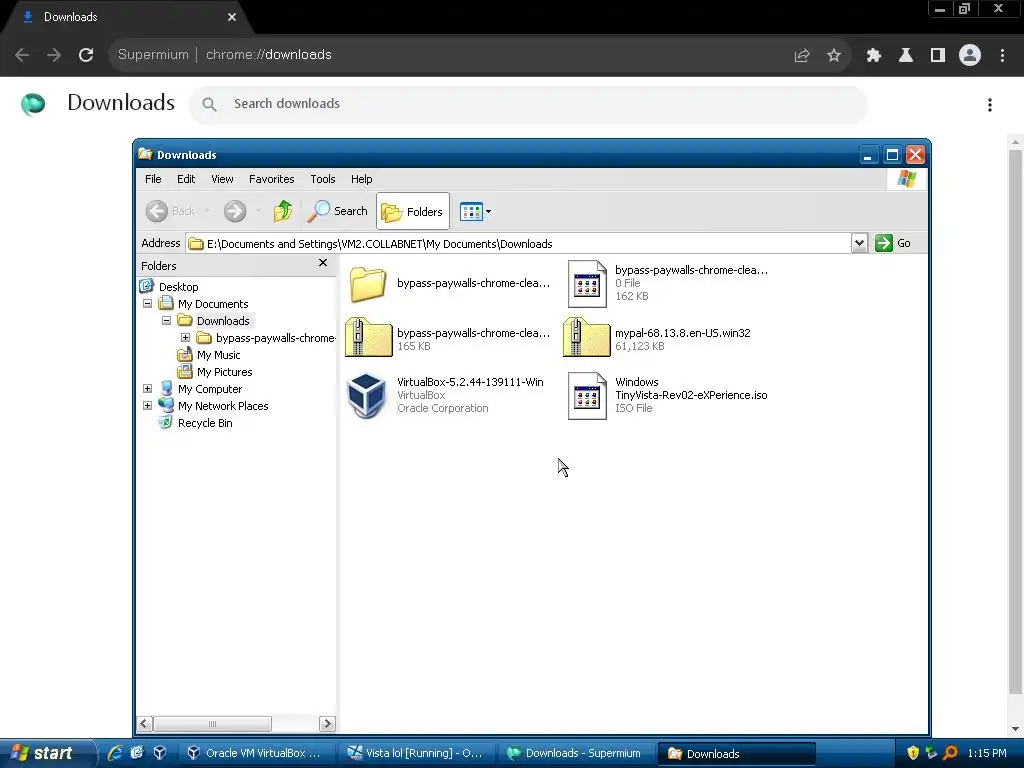Select the Downloads browser tab
The height and width of the screenshot is (768, 1024).
(x=127, y=17)
